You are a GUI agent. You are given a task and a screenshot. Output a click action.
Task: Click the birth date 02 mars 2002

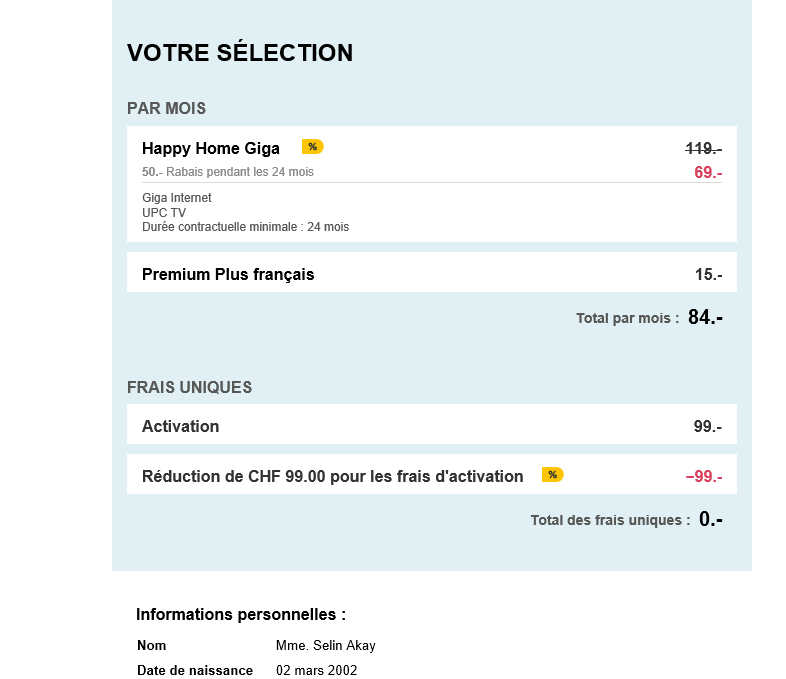coord(316,670)
